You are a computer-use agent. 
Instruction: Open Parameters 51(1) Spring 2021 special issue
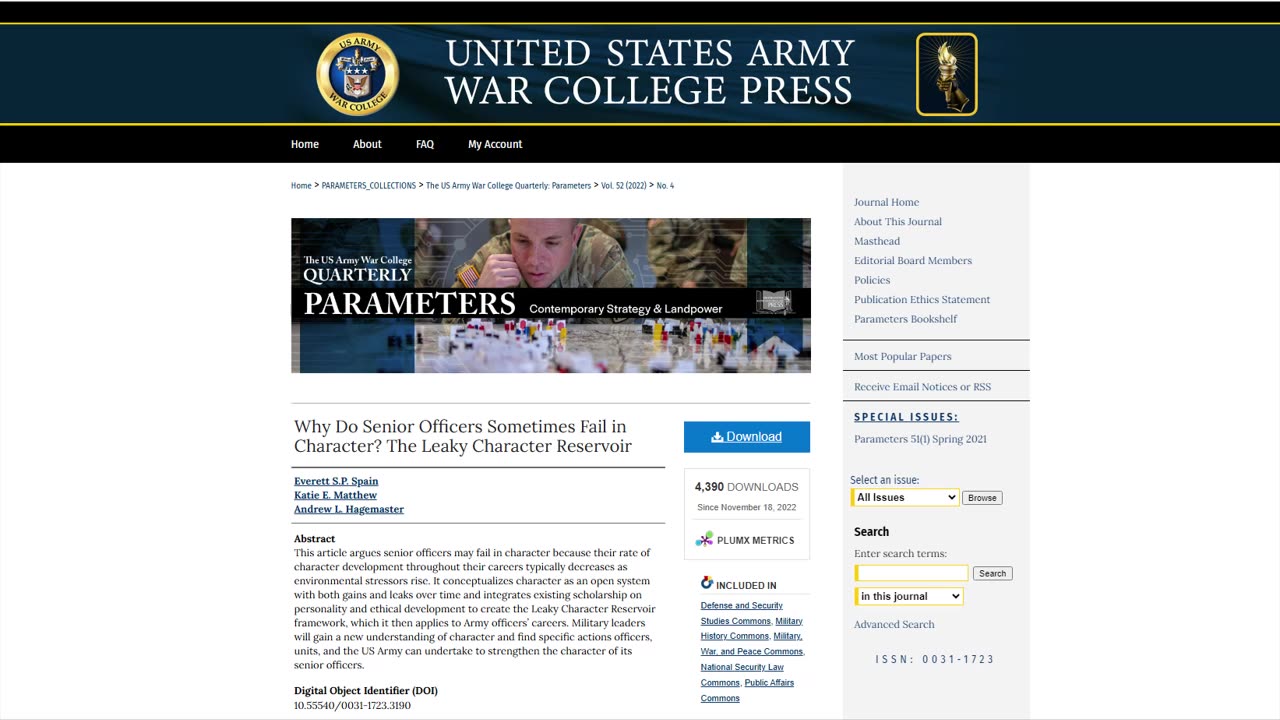[920, 439]
